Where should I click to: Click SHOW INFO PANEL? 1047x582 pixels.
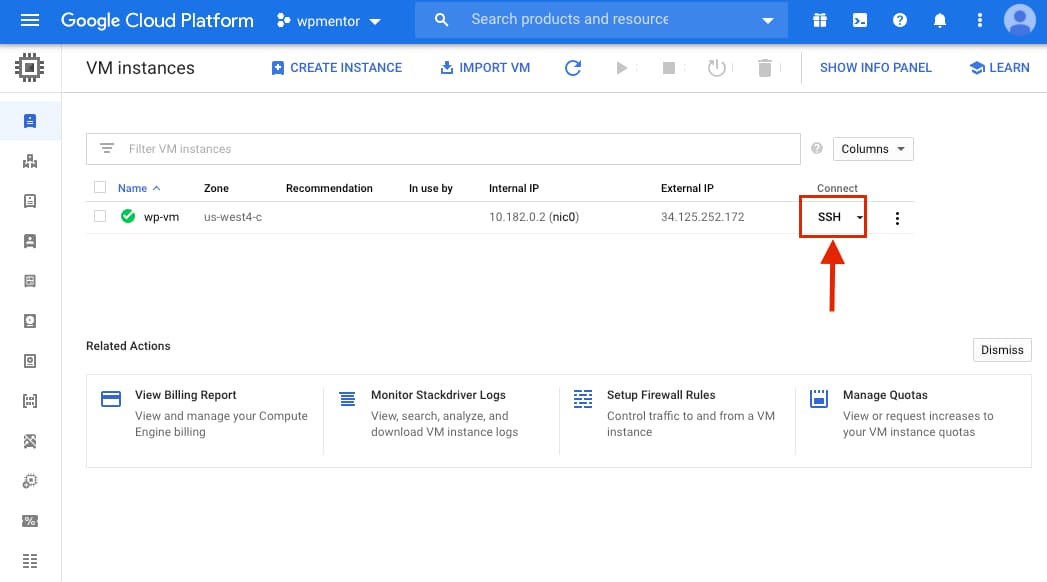(x=875, y=67)
